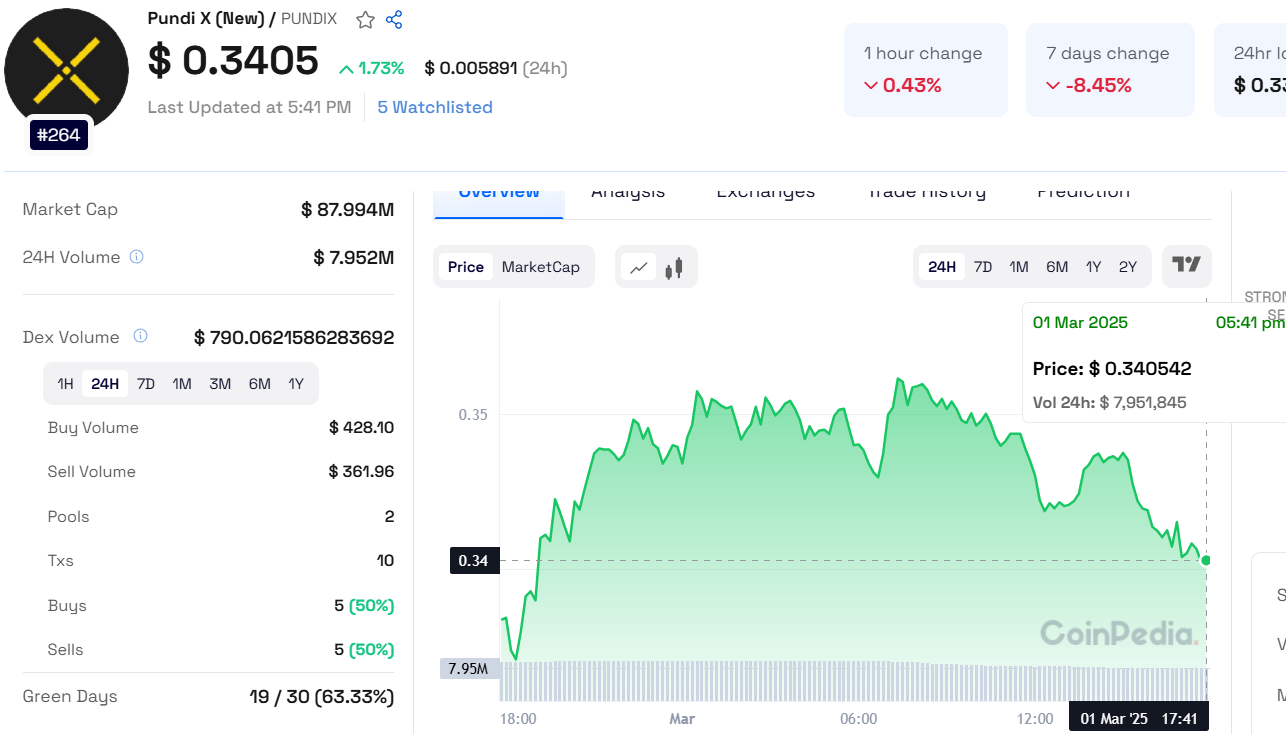Screen dimensions: 1286x734
Task: Click 24H Volume info icon
Action: [137, 257]
